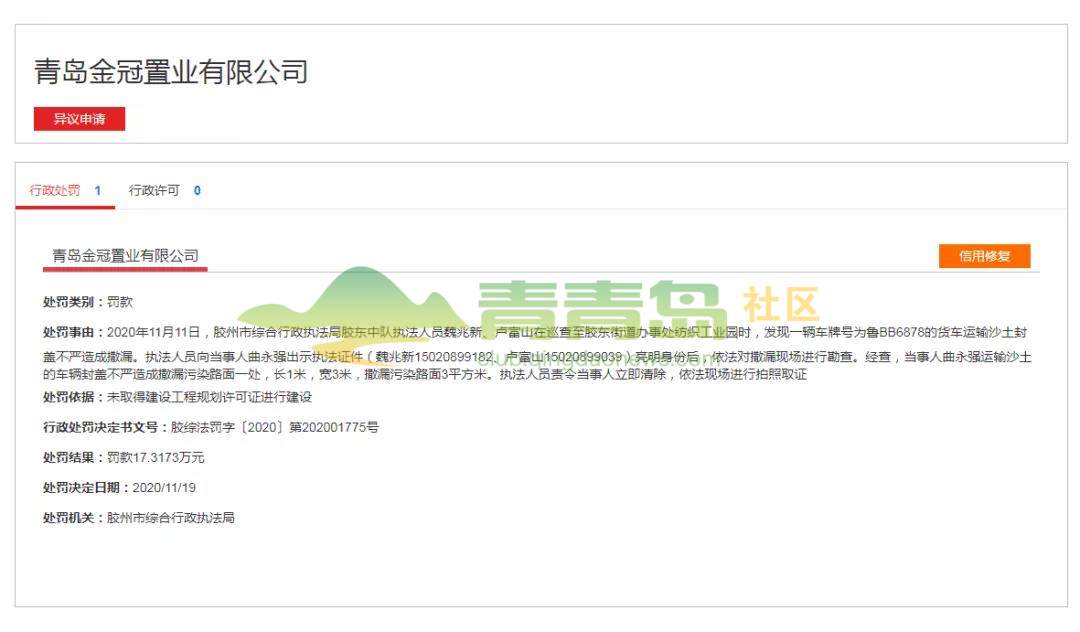Screen dimensions: 1080x632
Task: Switch to the 行政处罚 tab
Action: (65, 191)
